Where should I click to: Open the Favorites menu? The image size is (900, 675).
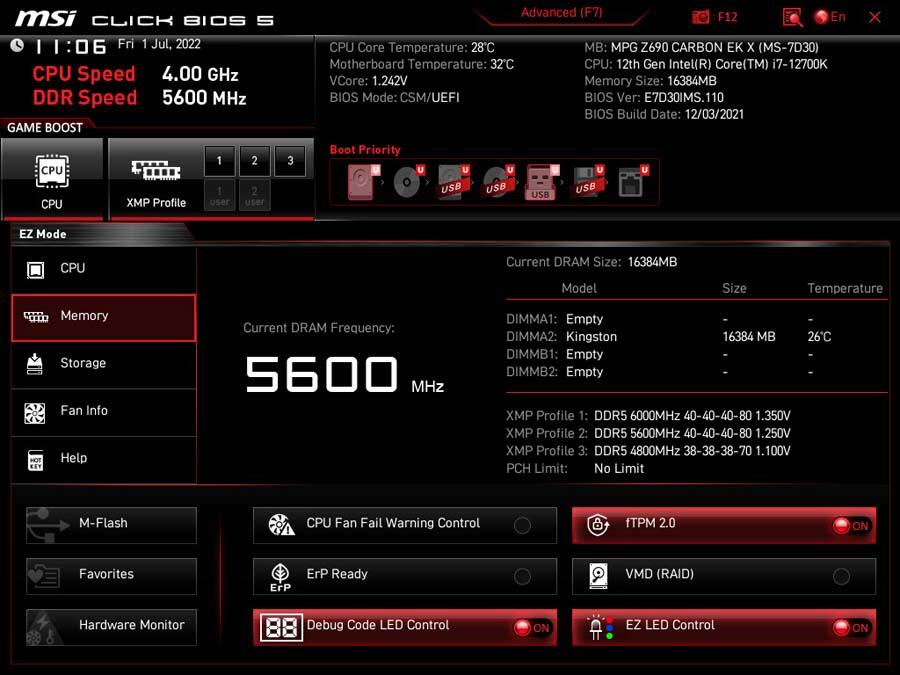[111, 576]
